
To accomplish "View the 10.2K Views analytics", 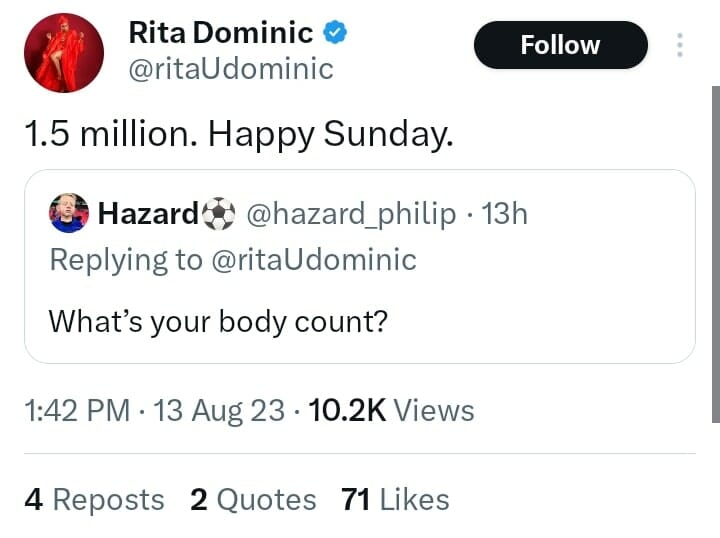I will click(392, 410).
